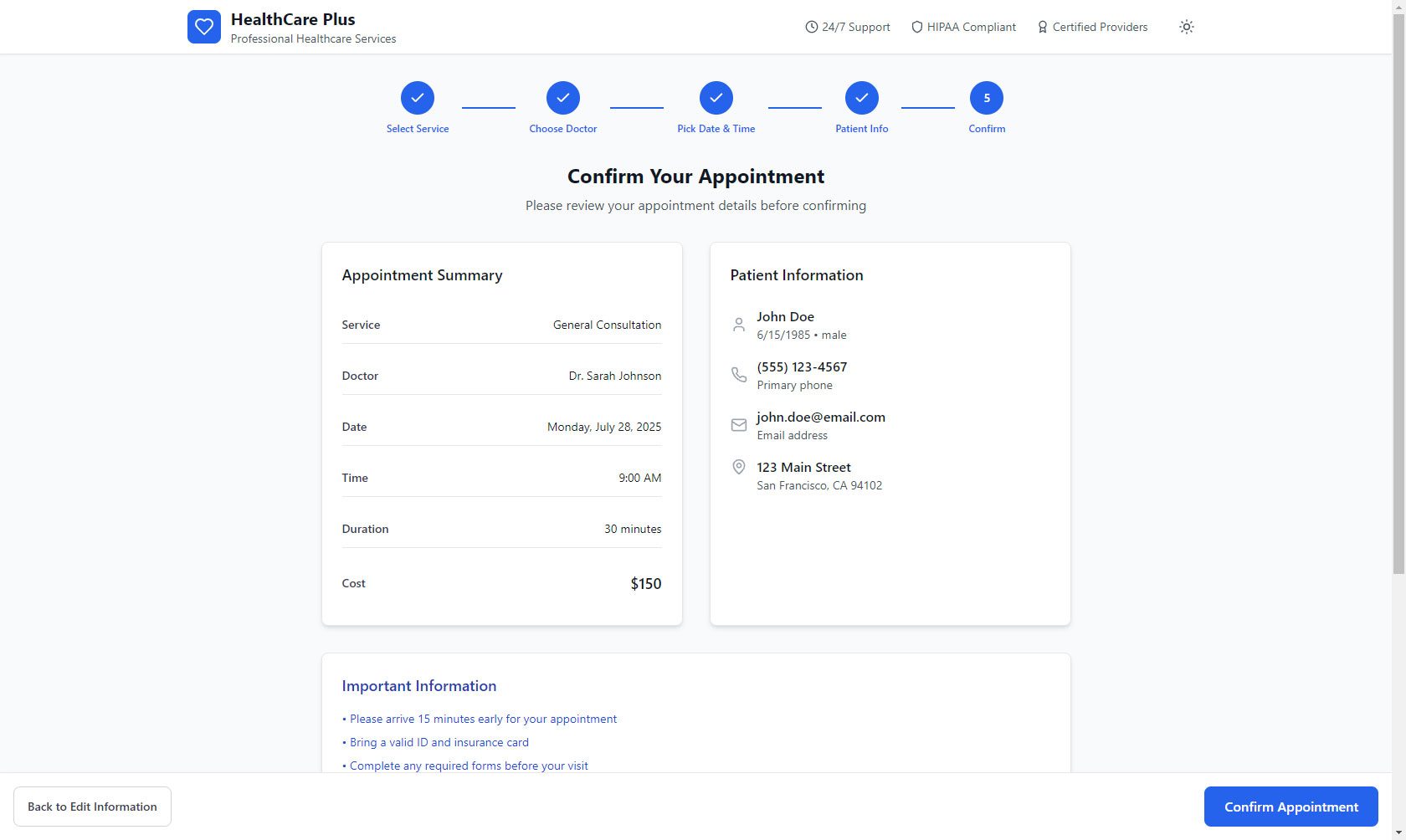Click the Select Service step checkmark
The image size is (1406, 840).
[418, 98]
